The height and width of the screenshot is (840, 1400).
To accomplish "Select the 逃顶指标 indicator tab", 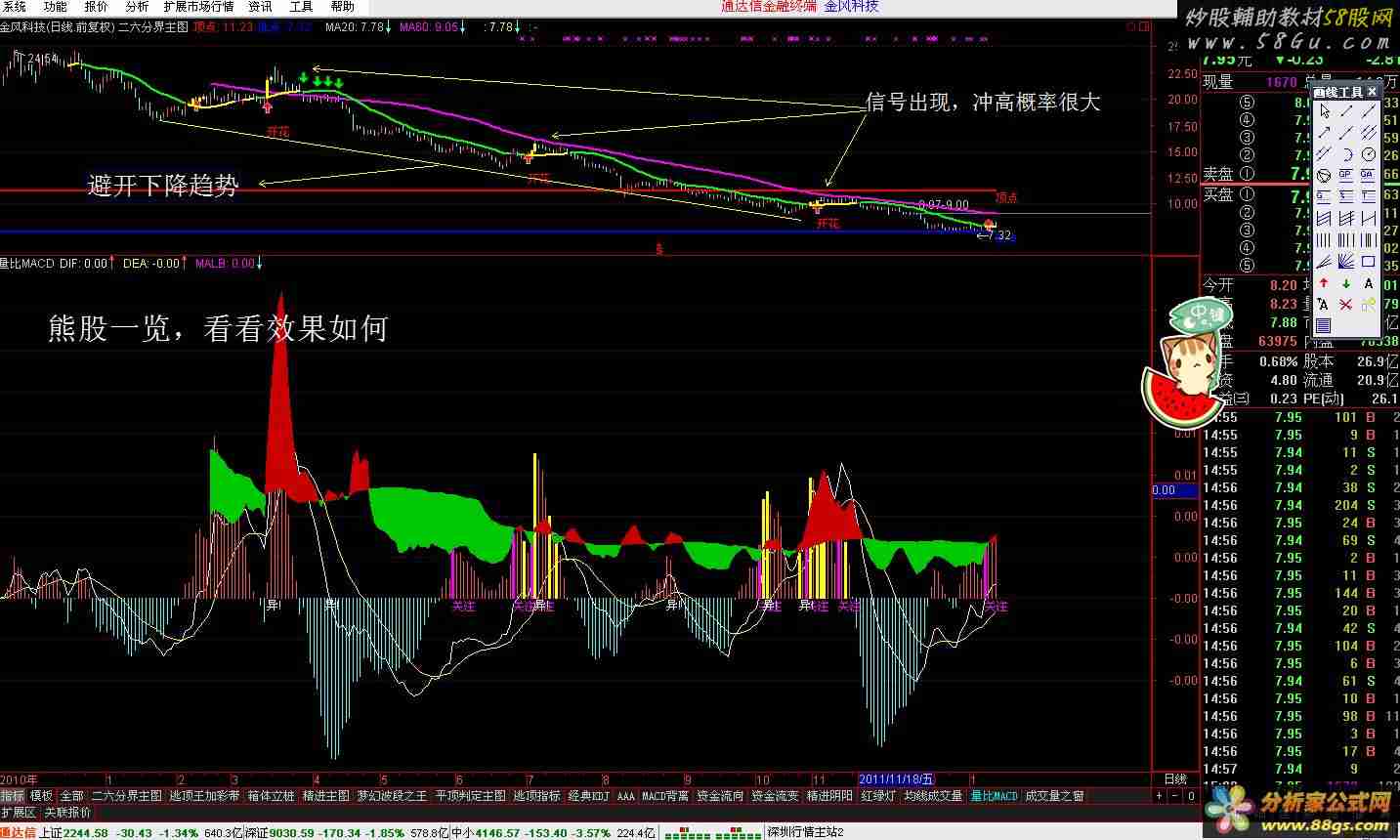I will tap(536, 796).
